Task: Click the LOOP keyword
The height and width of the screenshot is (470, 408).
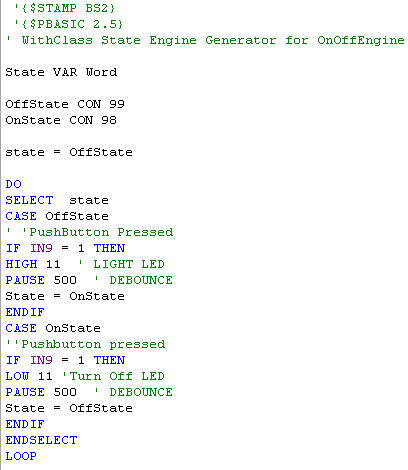Action: 21,456
